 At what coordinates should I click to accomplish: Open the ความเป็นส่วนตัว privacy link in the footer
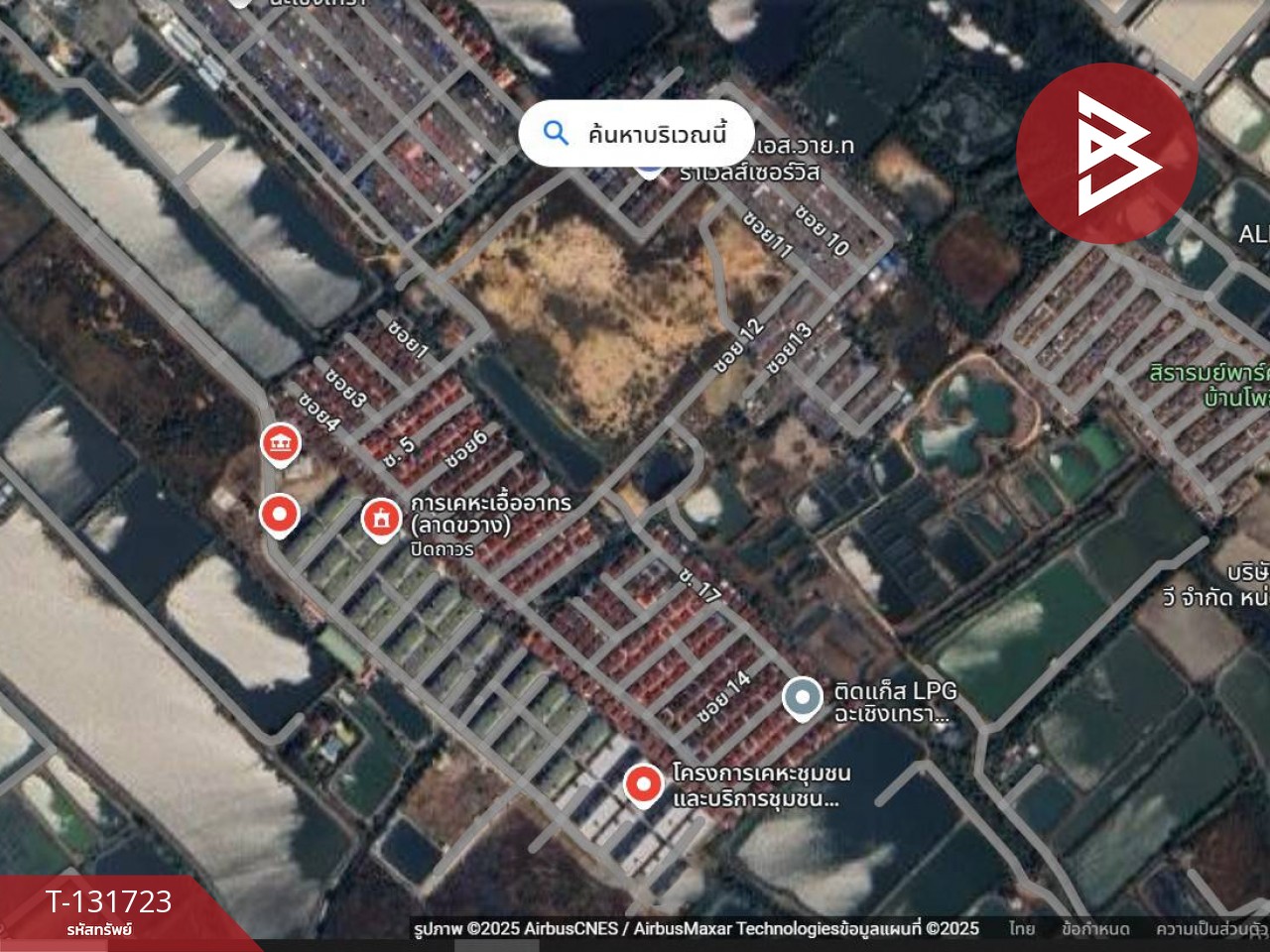1210,929
